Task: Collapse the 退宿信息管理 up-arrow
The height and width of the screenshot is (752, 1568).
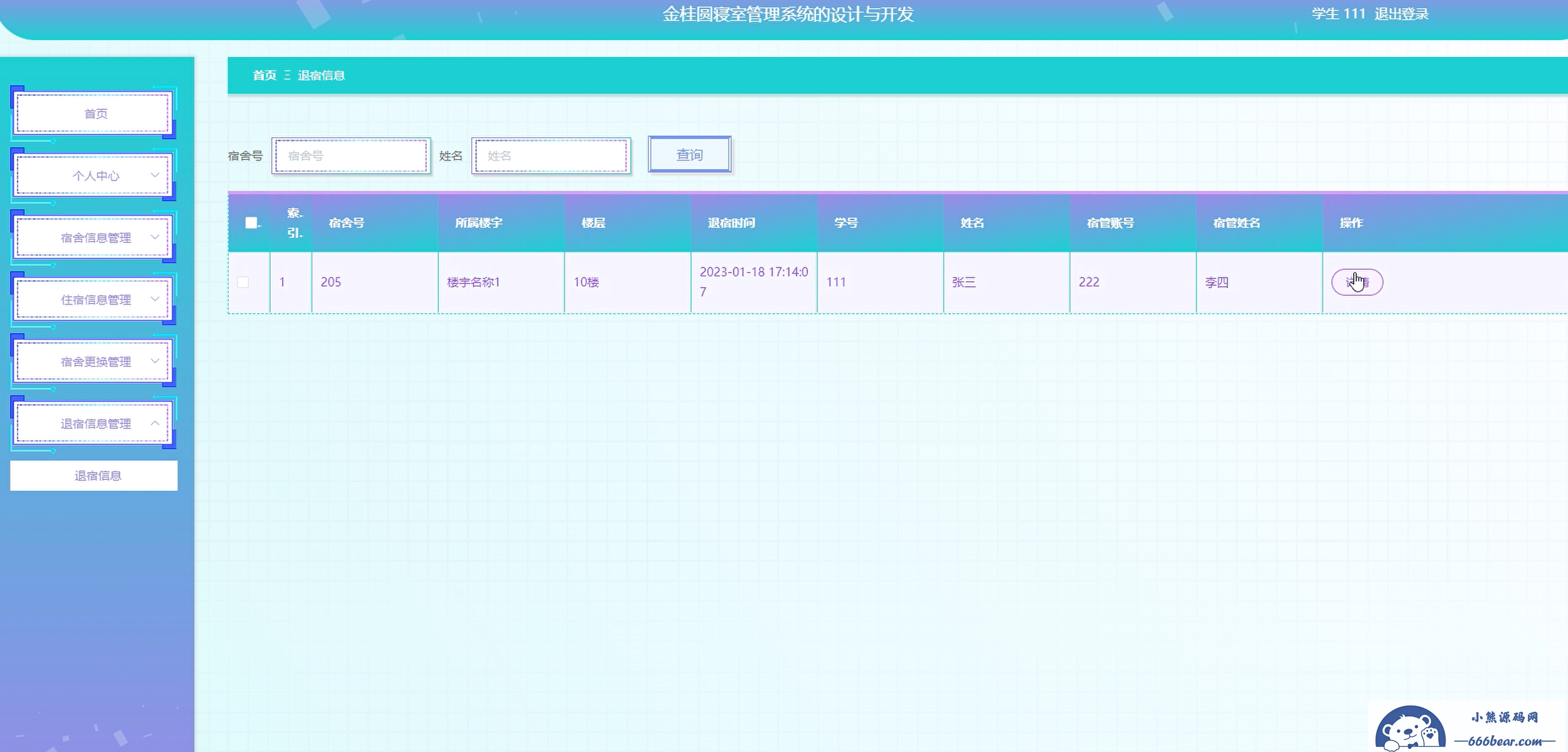Action: coord(154,423)
